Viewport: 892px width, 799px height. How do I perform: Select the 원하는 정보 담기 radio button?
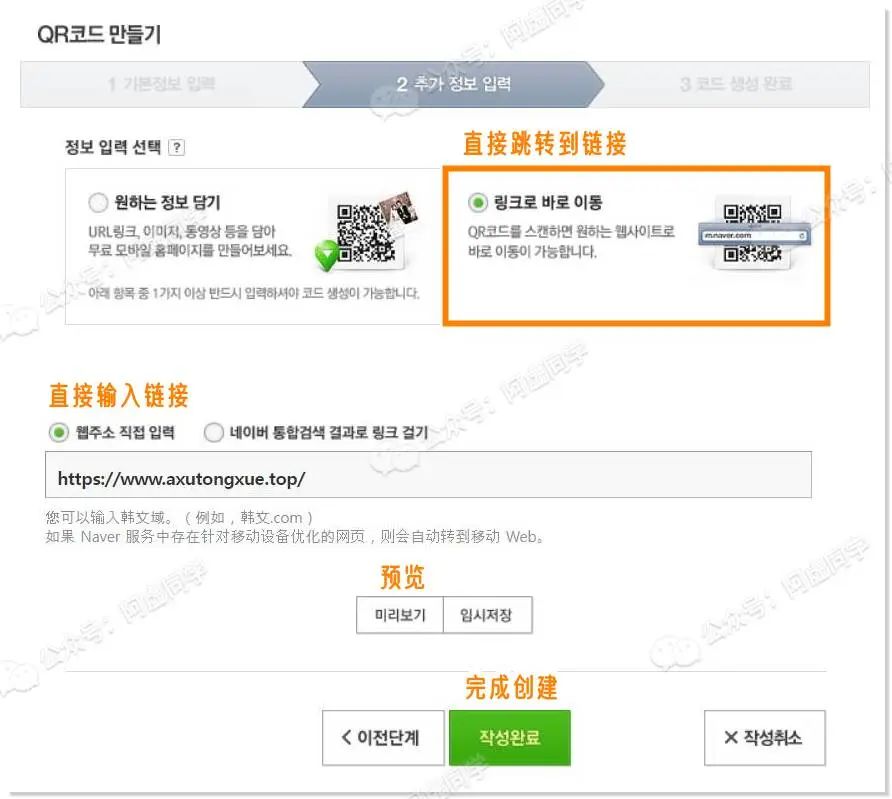pos(98,202)
